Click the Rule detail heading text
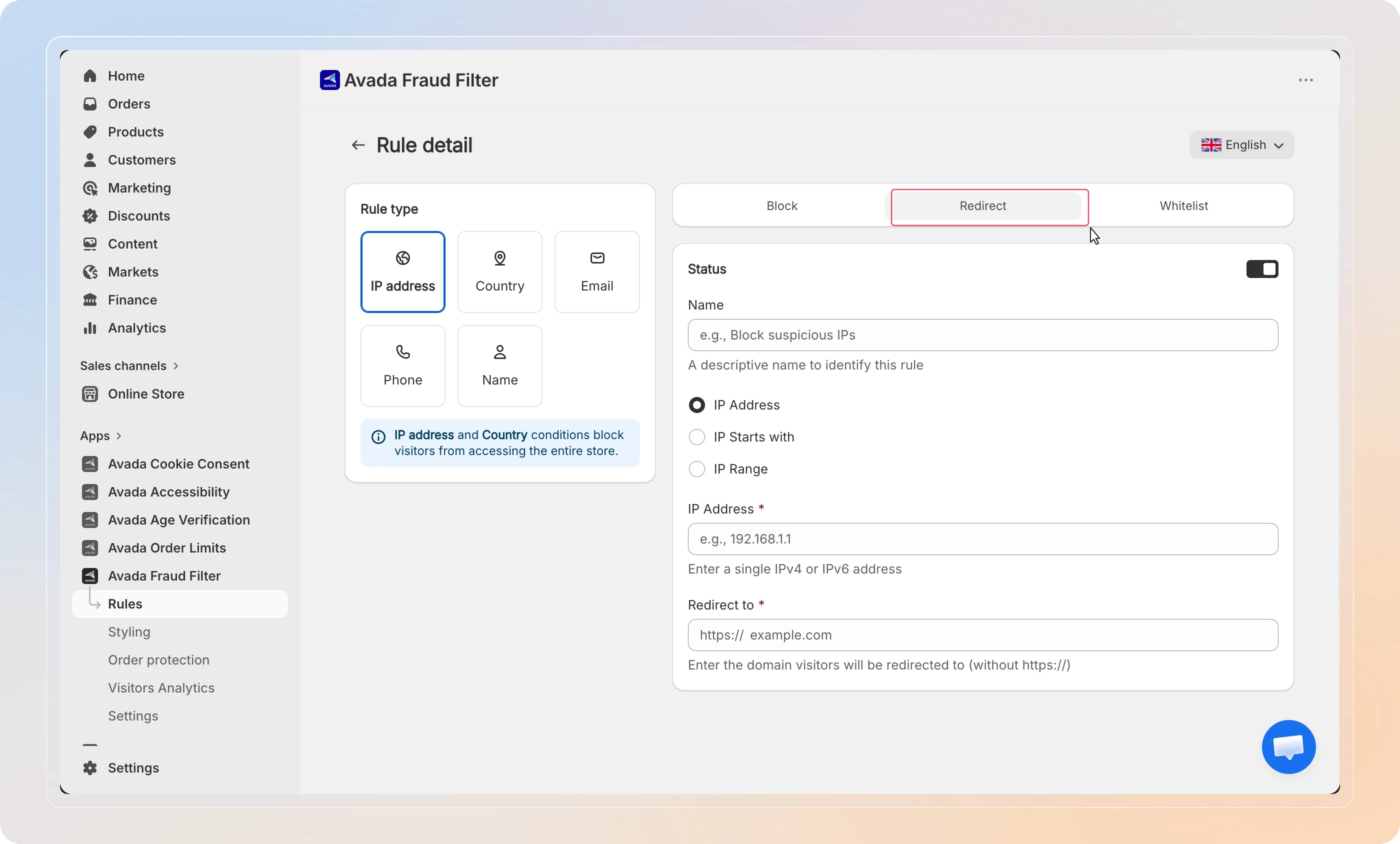1400x844 pixels. (x=424, y=145)
